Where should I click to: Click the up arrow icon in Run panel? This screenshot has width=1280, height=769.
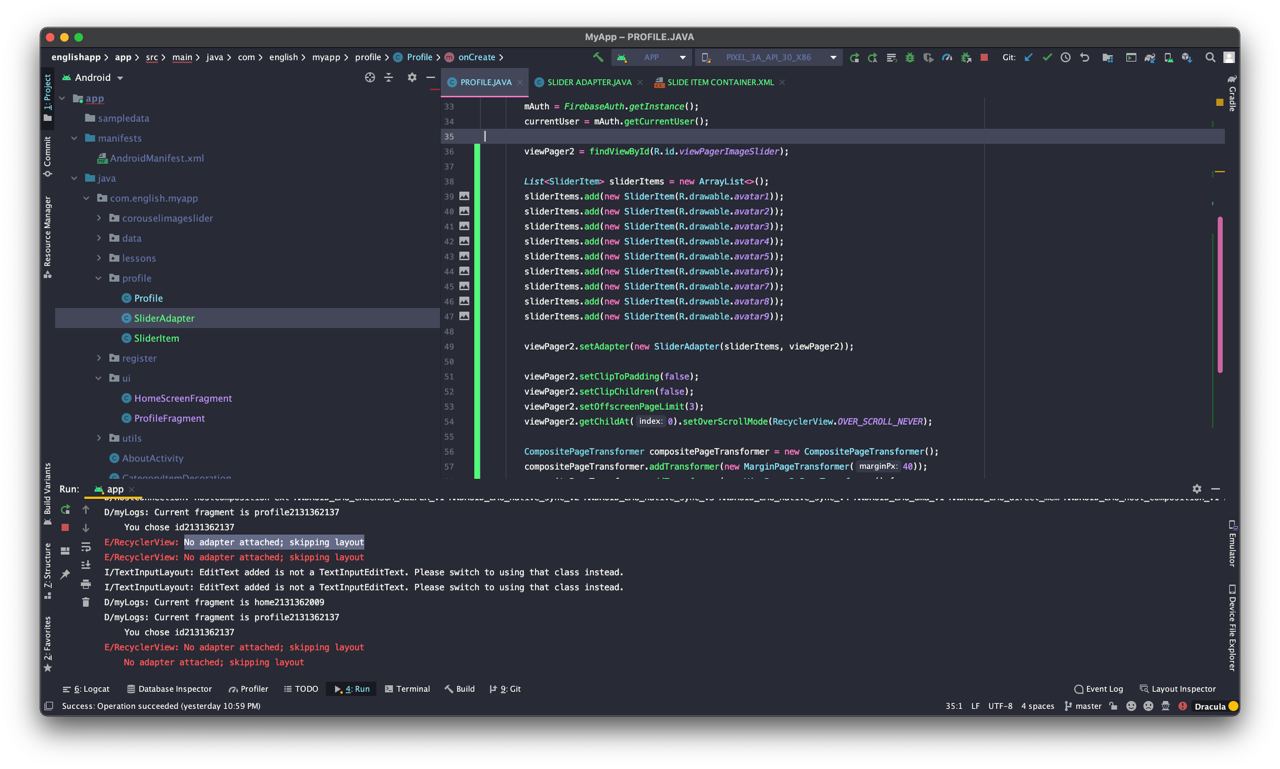click(x=86, y=510)
